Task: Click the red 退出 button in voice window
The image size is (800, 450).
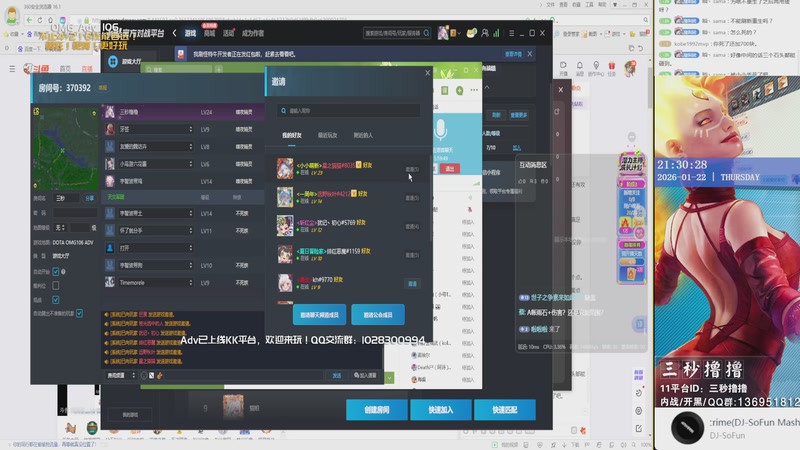Action: pyautogui.click(x=449, y=169)
